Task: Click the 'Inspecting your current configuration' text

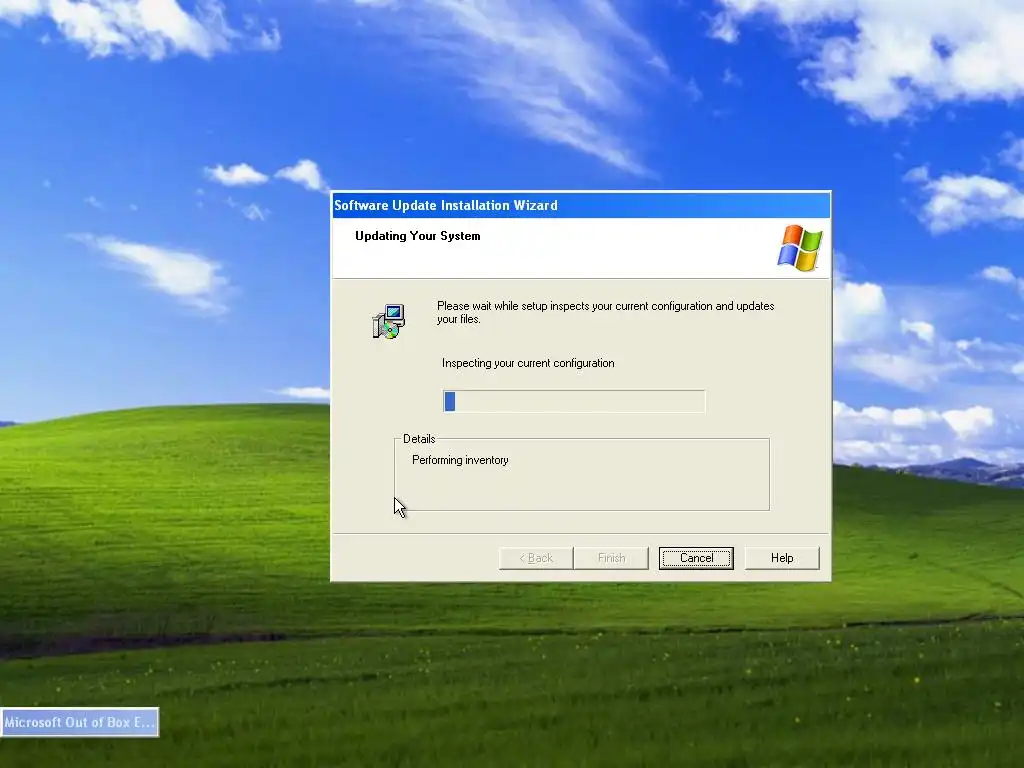Action: 528,363
